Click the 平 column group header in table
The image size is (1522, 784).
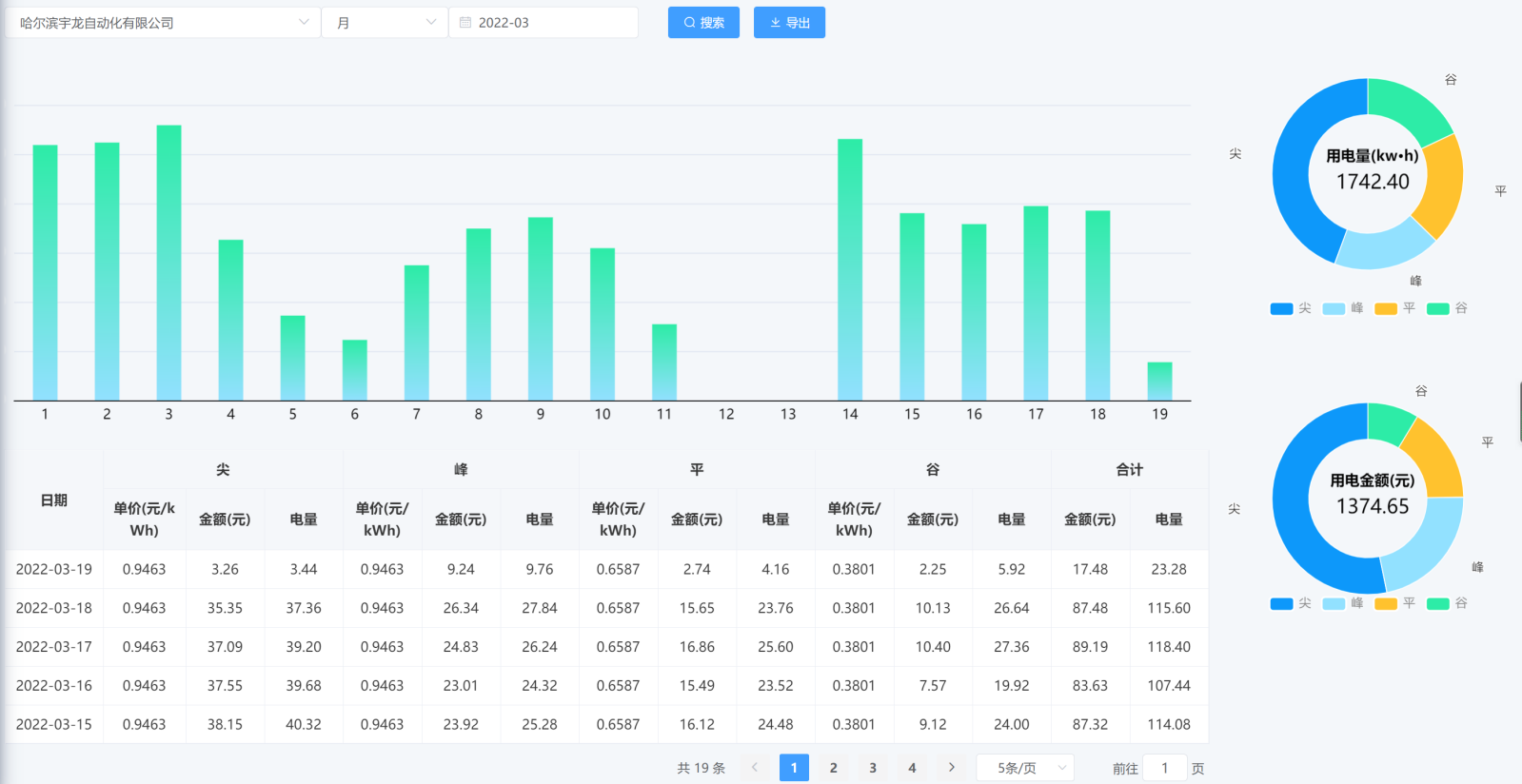697,469
